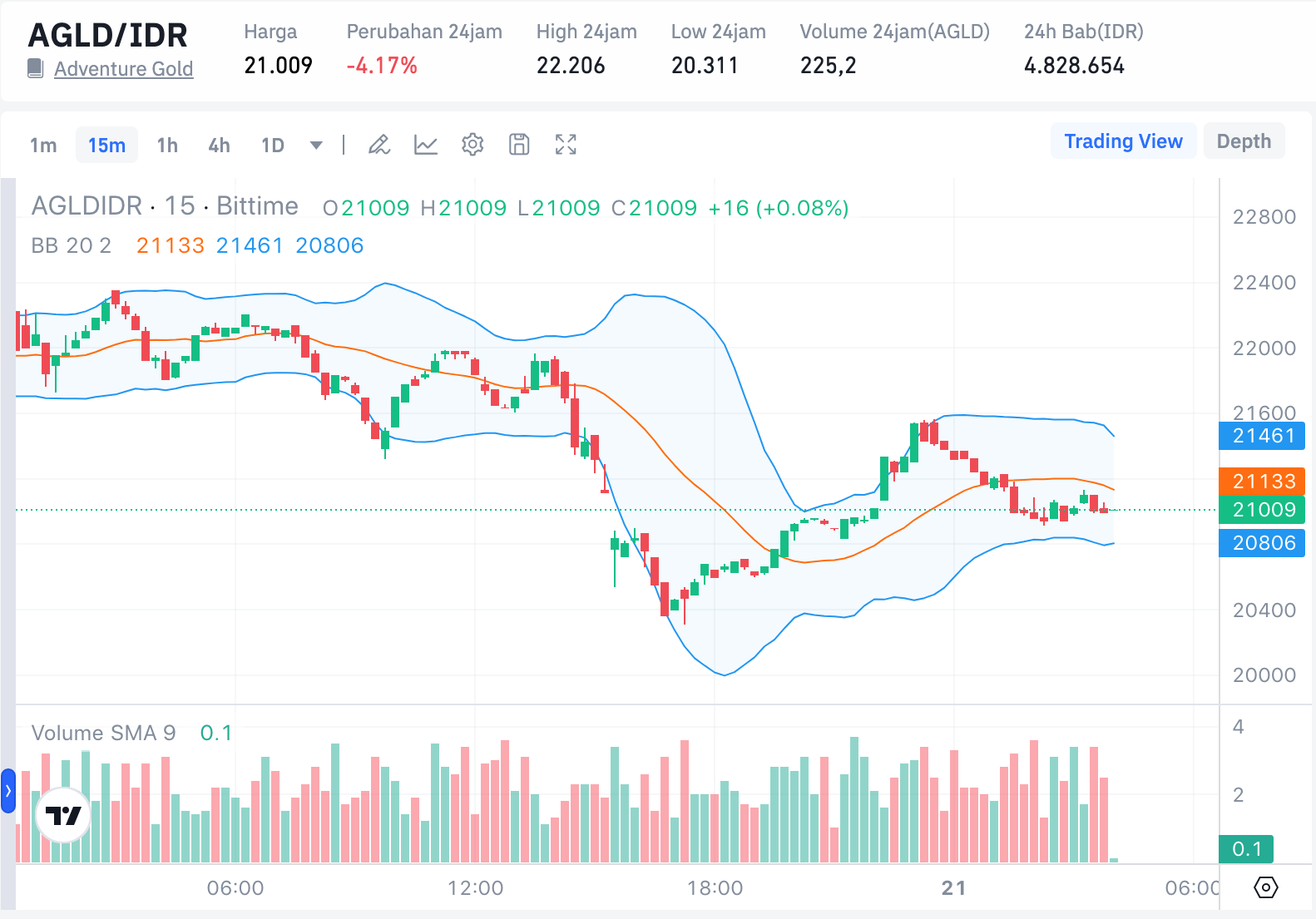Toggle fullscreen chart mode icon
1316x919 pixels.
tap(566, 145)
